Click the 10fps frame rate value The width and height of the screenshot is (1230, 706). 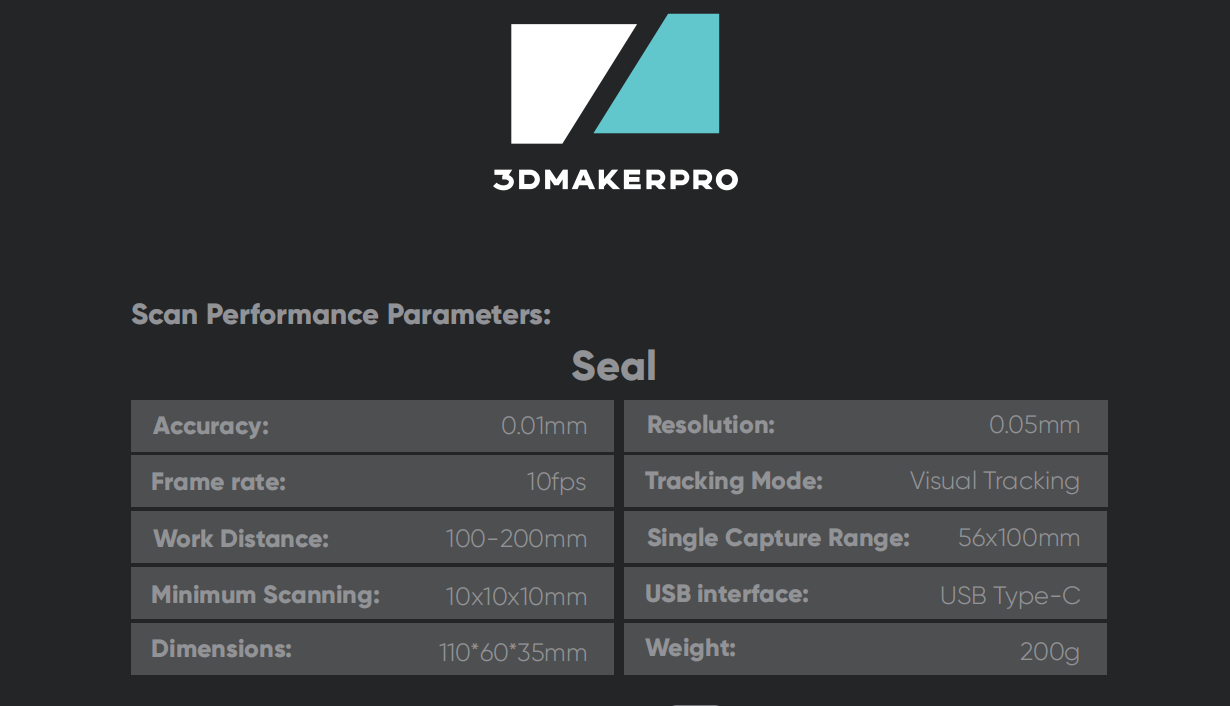[x=556, y=482]
